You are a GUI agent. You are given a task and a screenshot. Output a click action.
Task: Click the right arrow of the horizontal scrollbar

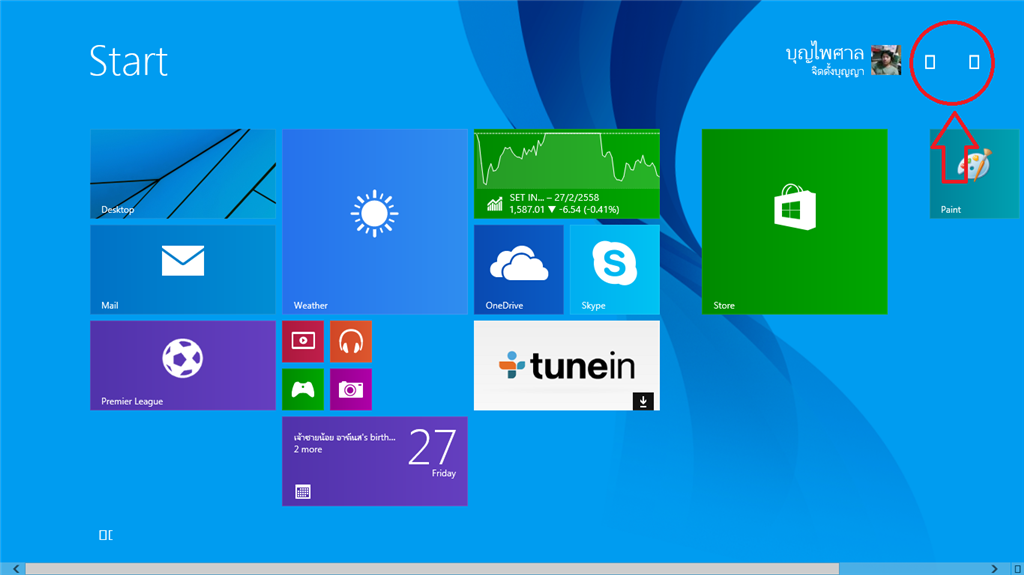995,569
